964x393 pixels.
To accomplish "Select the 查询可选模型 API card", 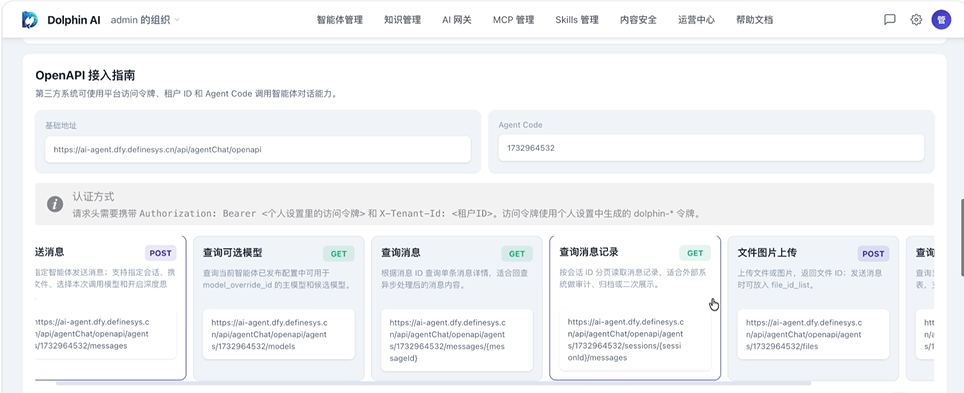I will pyautogui.click(x=279, y=308).
